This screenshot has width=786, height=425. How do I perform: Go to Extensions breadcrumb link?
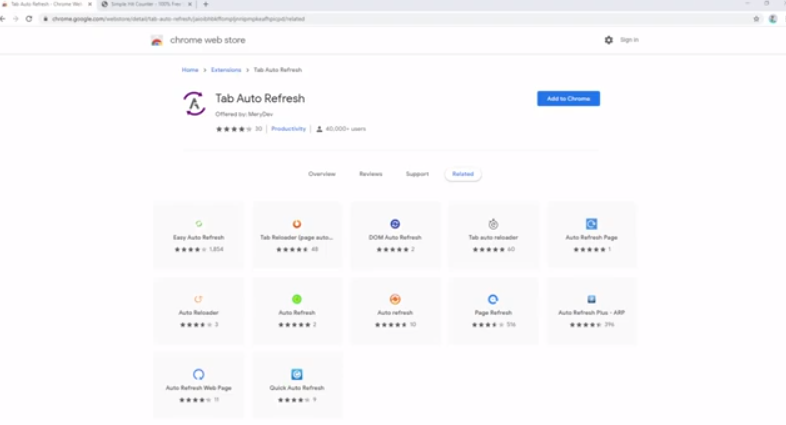click(x=226, y=70)
